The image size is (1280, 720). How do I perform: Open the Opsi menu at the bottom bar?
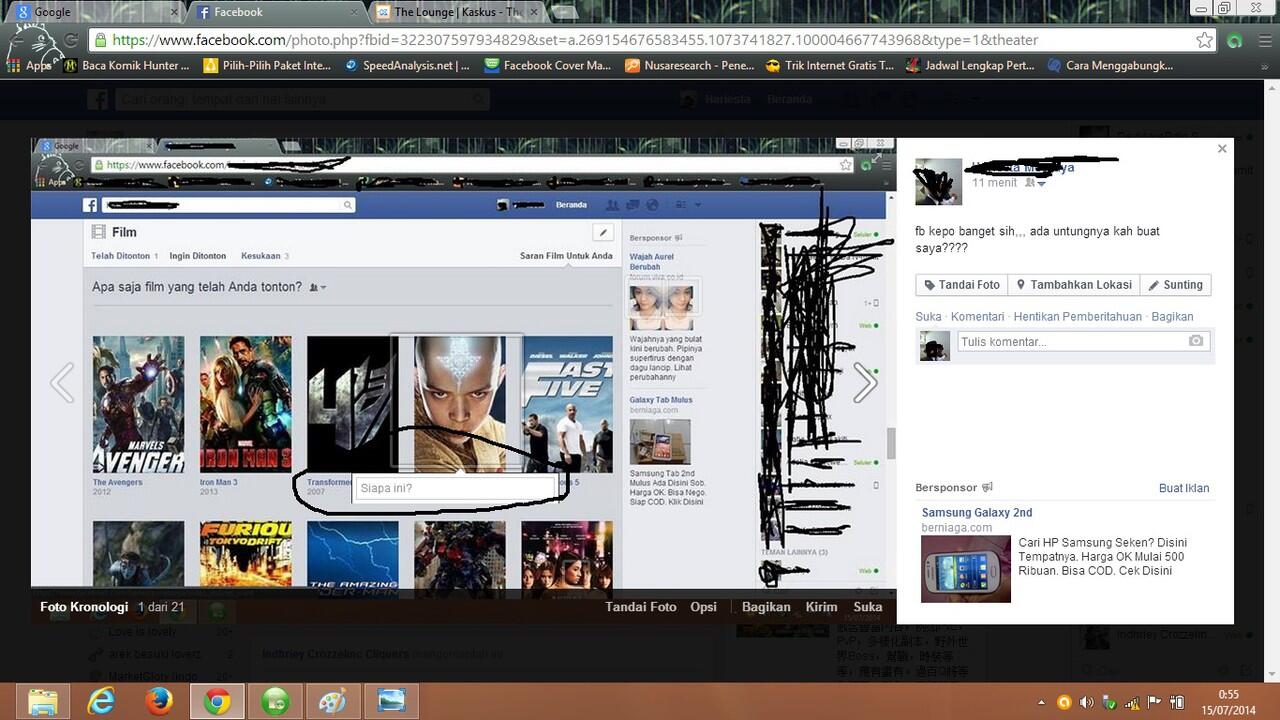(703, 606)
